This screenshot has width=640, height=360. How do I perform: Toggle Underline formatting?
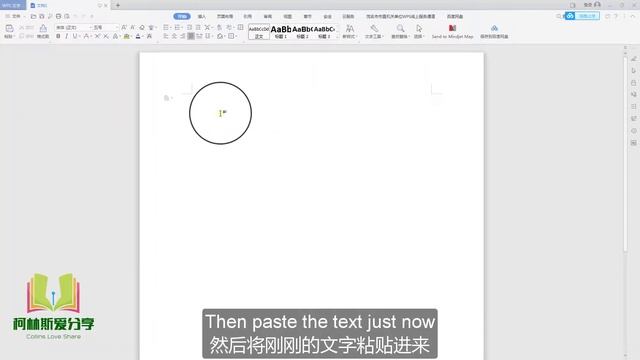coord(75,37)
